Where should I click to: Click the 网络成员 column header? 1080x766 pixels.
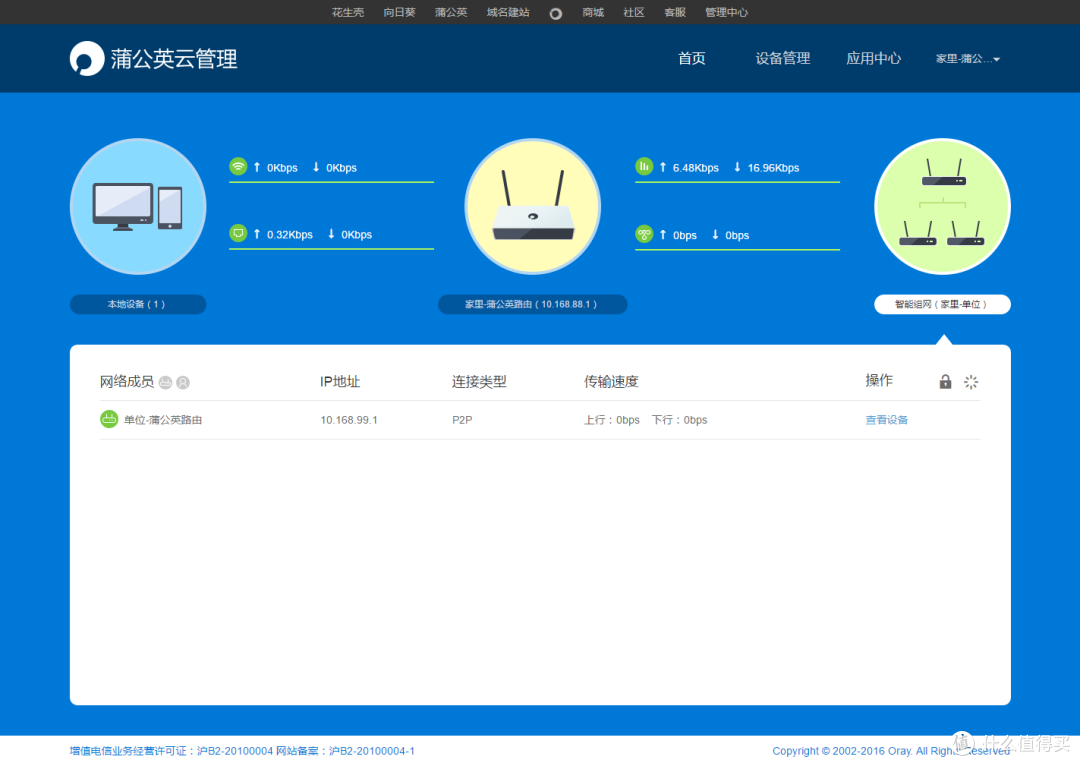coord(127,382)
